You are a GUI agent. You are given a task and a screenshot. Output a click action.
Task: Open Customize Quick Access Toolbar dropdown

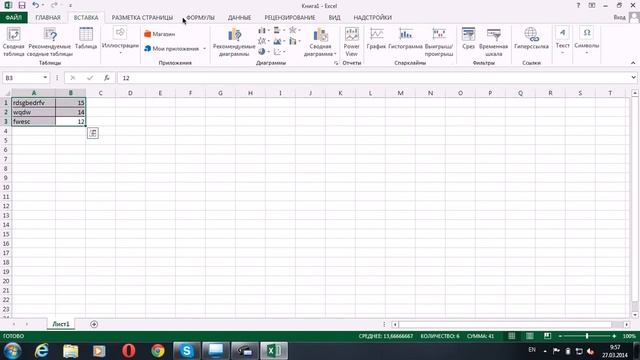[x=70, y=5]
